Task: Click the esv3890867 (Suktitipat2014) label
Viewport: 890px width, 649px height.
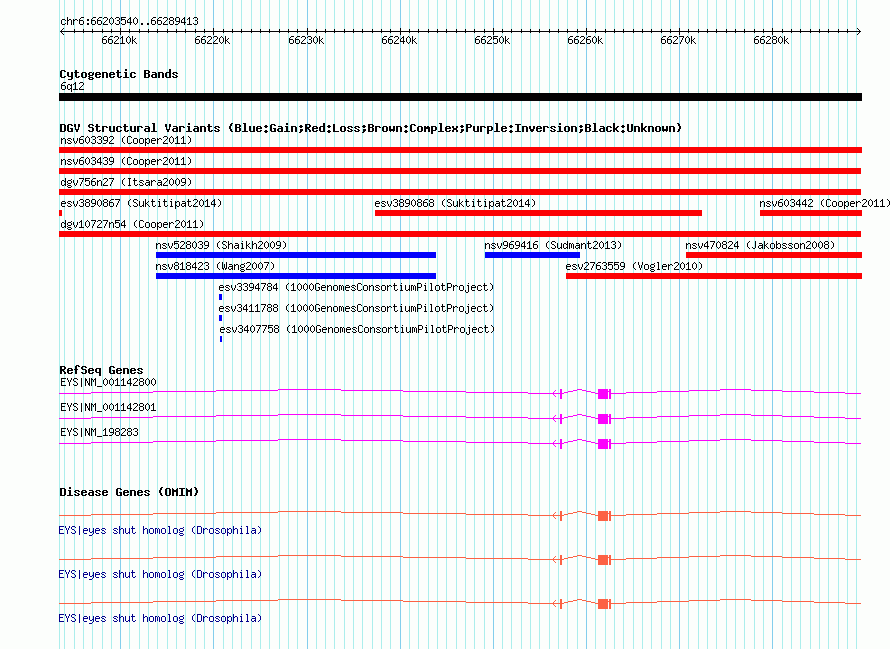Action: point(141,203)
